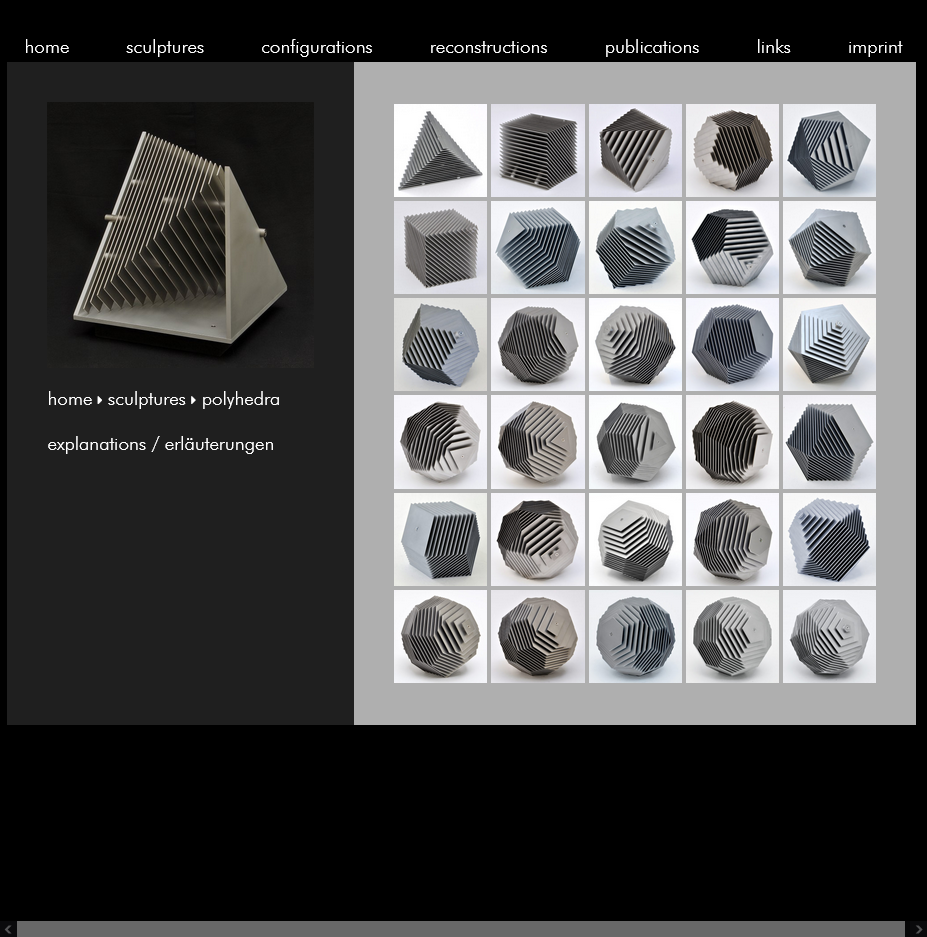This screenshot has height=937, width=927.
Task: Open second-row middle thumbnail polyhedron
Action: (635, 247)
